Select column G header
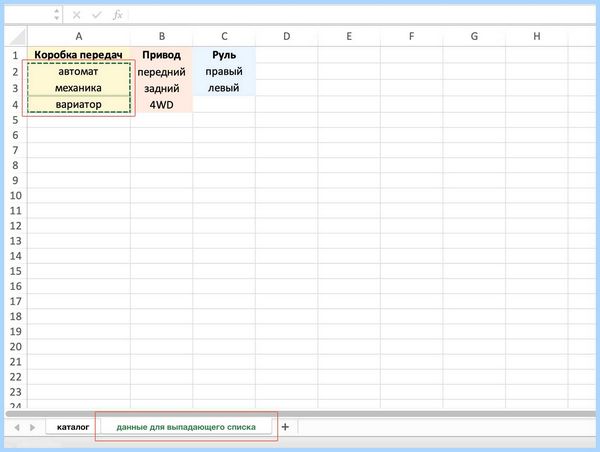The width and height of the screenshot is (600, 452). tap(474, 36)
